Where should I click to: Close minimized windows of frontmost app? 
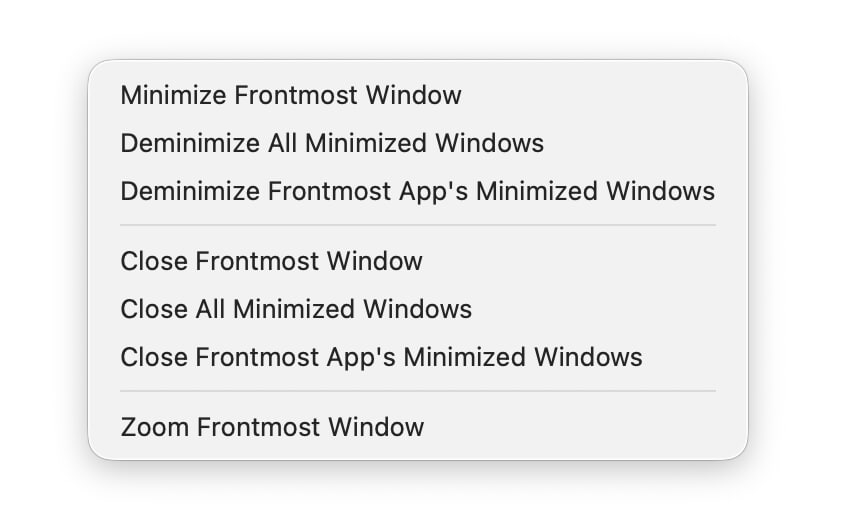pyautogui.click(x=381, y=357)
